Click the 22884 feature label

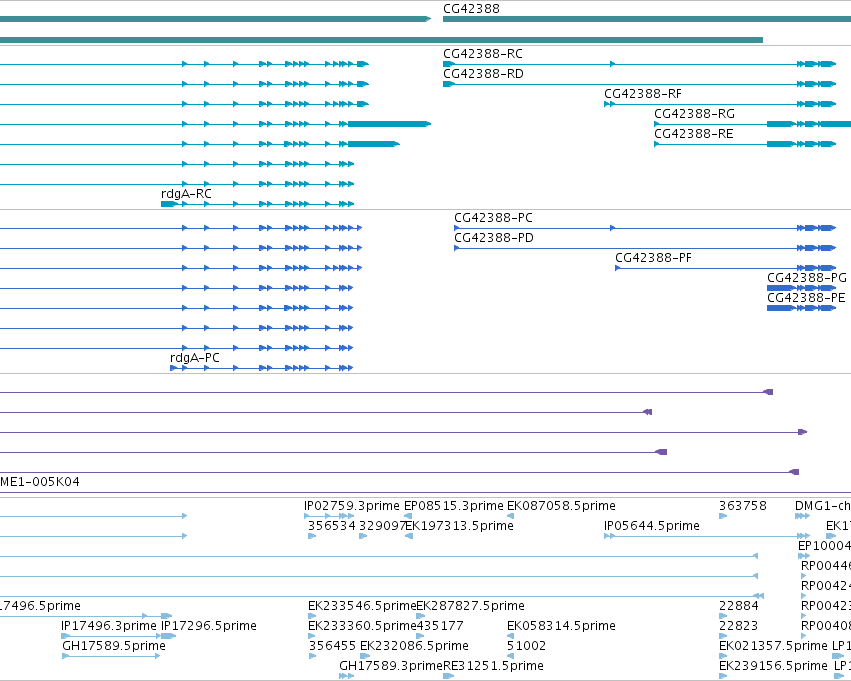[739, 606]
